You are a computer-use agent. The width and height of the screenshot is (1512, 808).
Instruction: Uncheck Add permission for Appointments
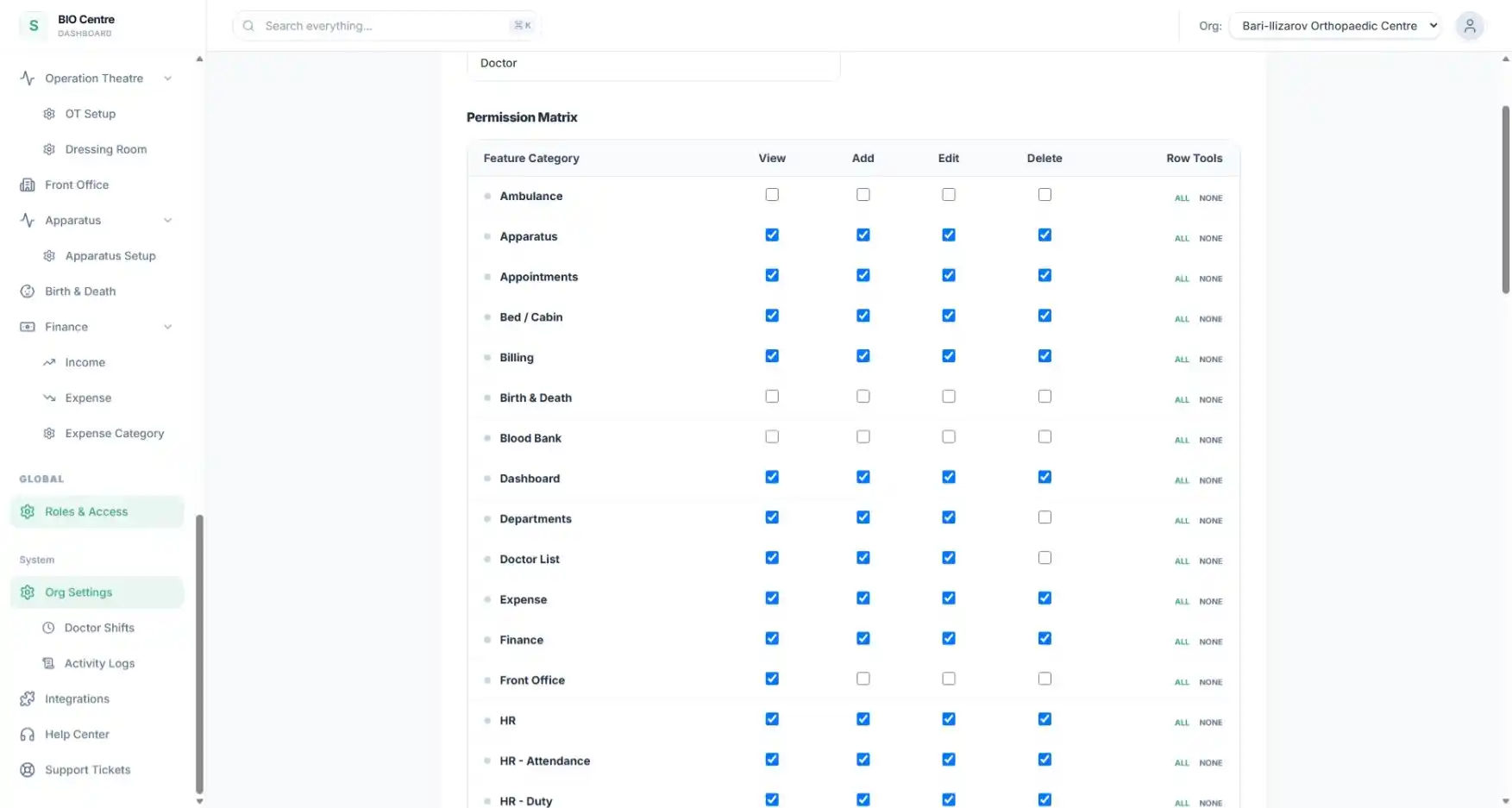863,275
